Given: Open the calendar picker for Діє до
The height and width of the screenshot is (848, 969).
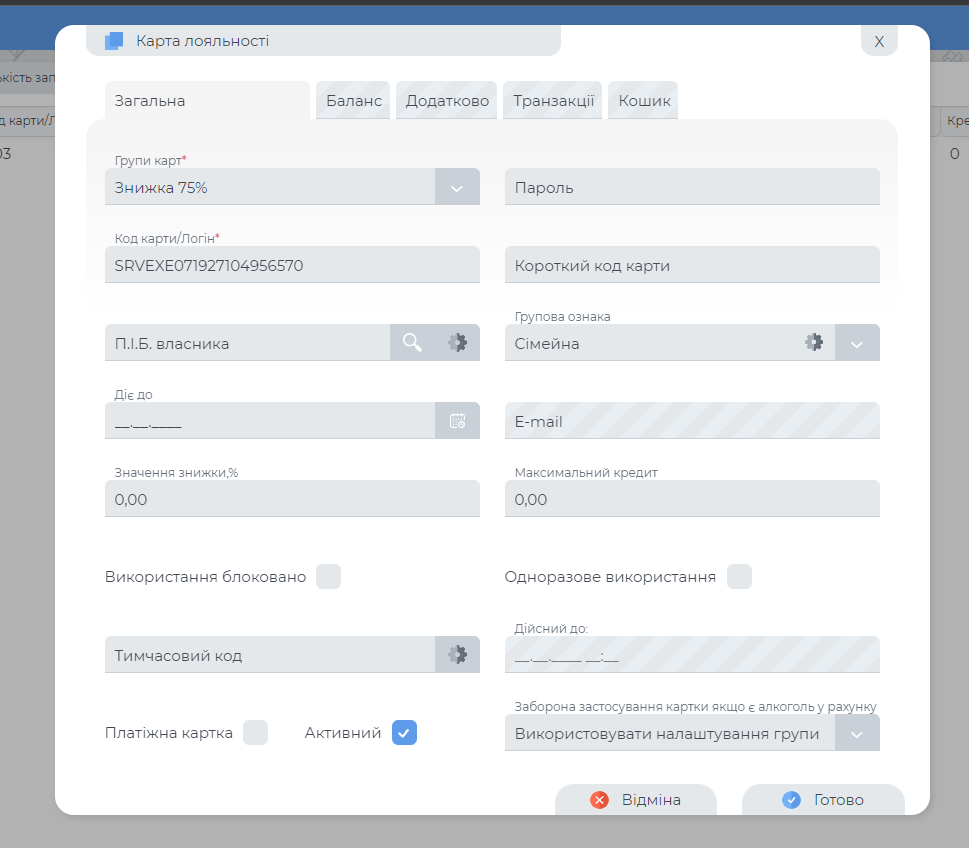Looking at the screenshot, I should click(x=457, y=421).
